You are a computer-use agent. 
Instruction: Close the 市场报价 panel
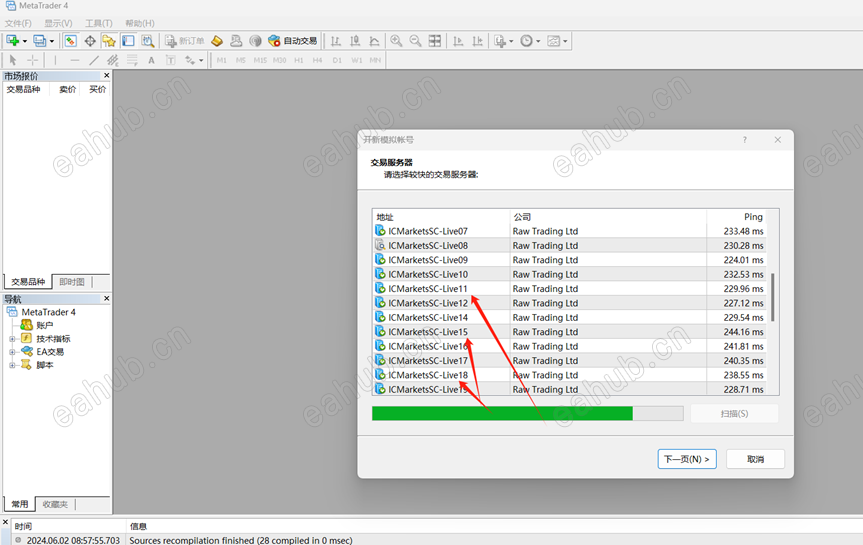106,75
